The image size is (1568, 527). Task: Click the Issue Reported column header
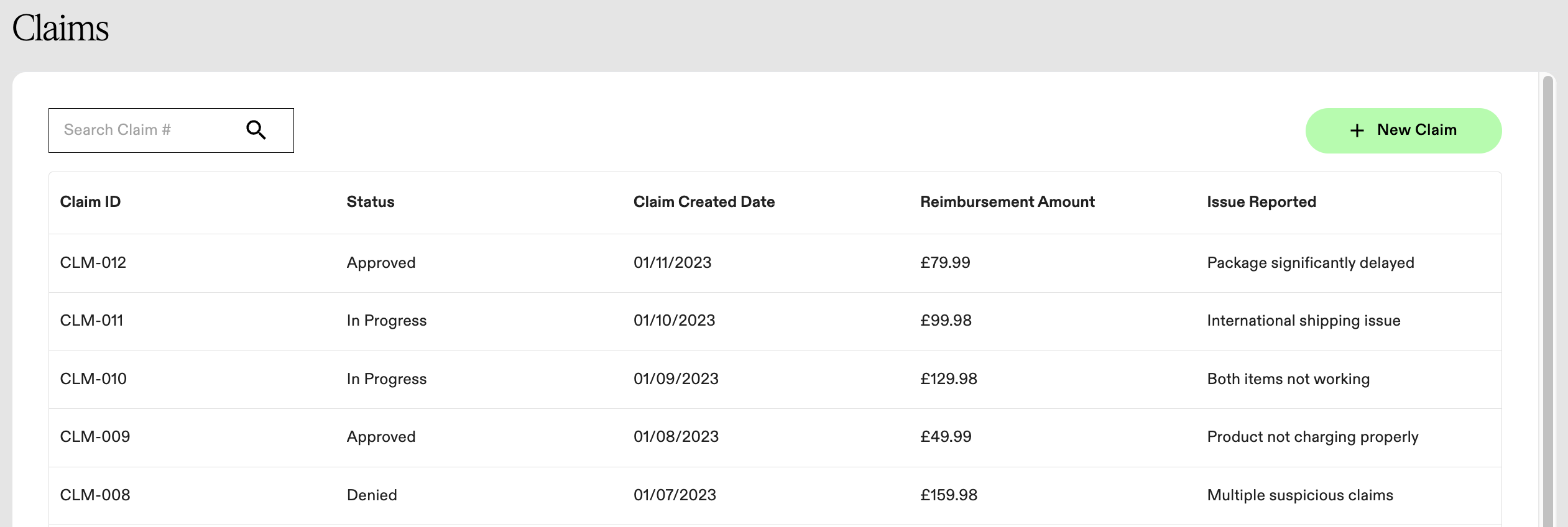pos(1261,202)
